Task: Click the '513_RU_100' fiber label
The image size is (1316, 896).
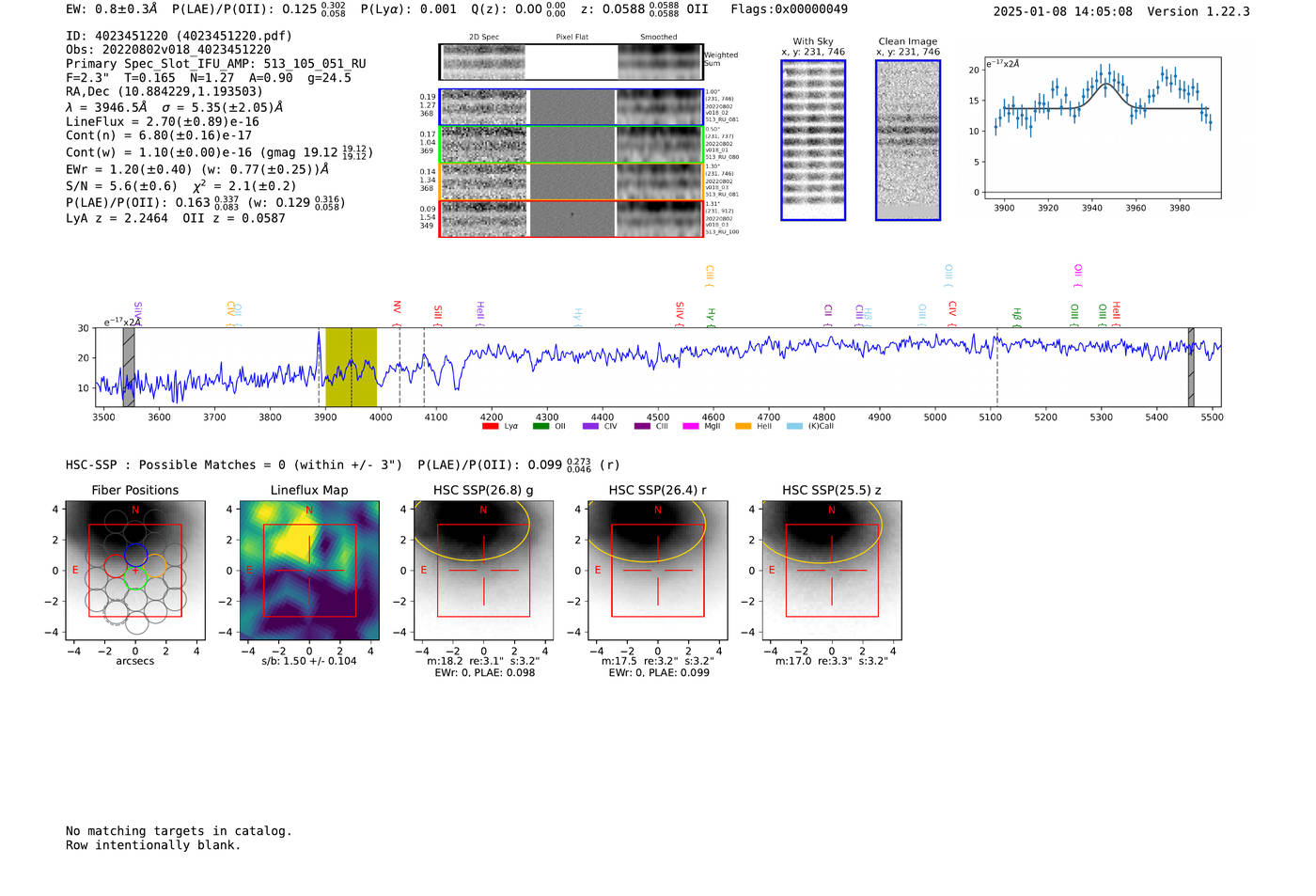Action: point(722,231)
